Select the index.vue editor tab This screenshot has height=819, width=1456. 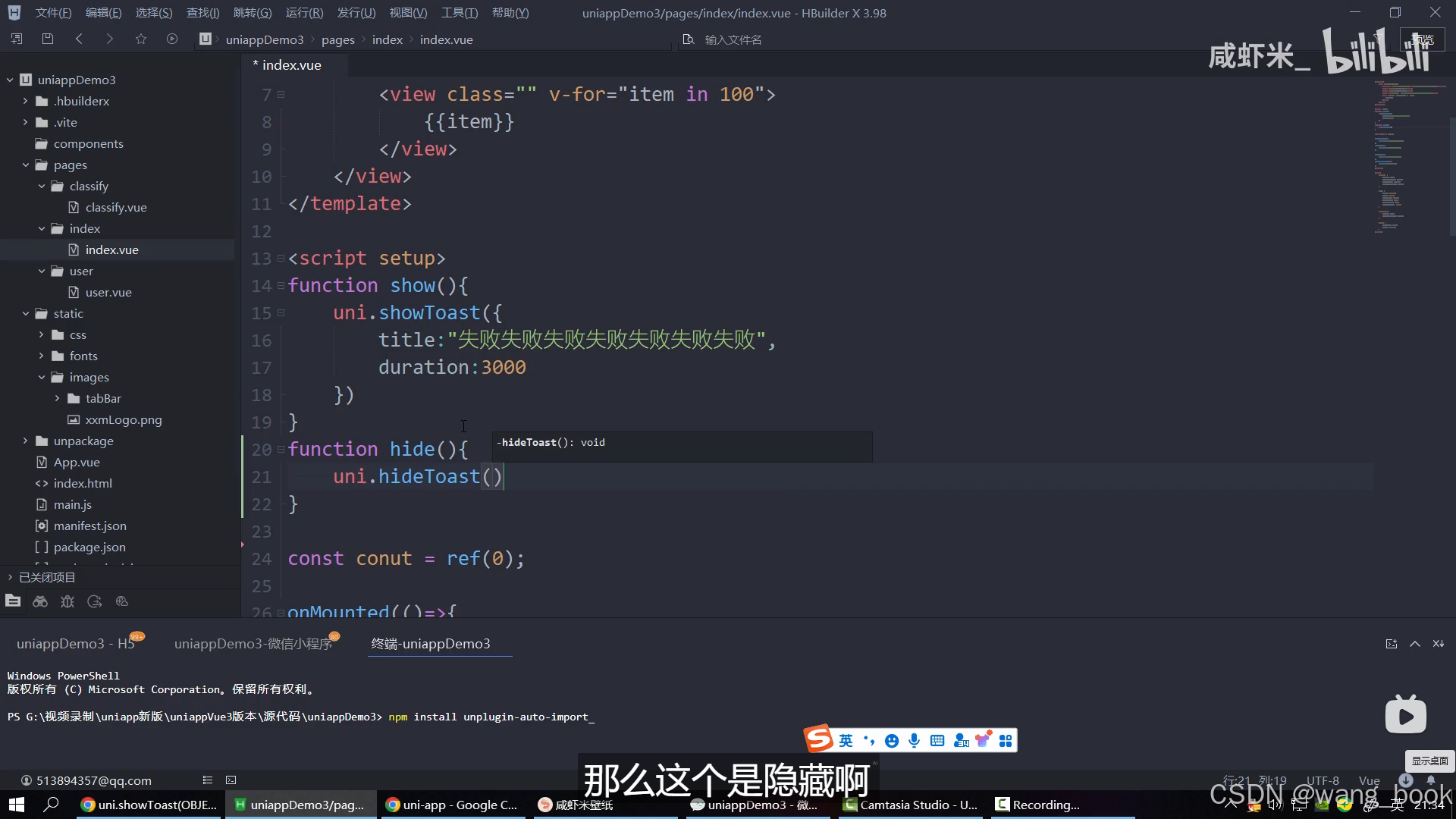(291, 65)
